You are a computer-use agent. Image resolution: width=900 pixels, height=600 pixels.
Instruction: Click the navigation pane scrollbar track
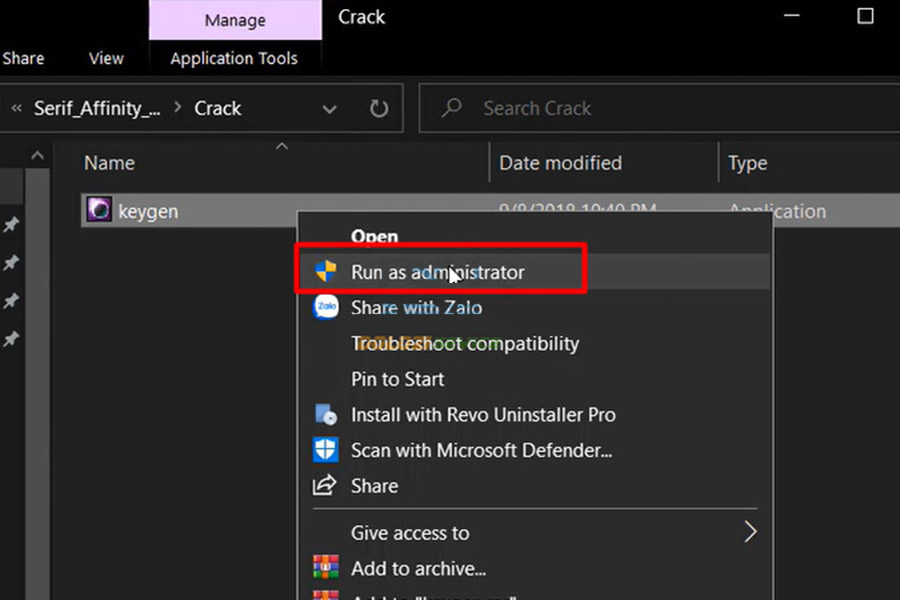[x=37, y=384]
